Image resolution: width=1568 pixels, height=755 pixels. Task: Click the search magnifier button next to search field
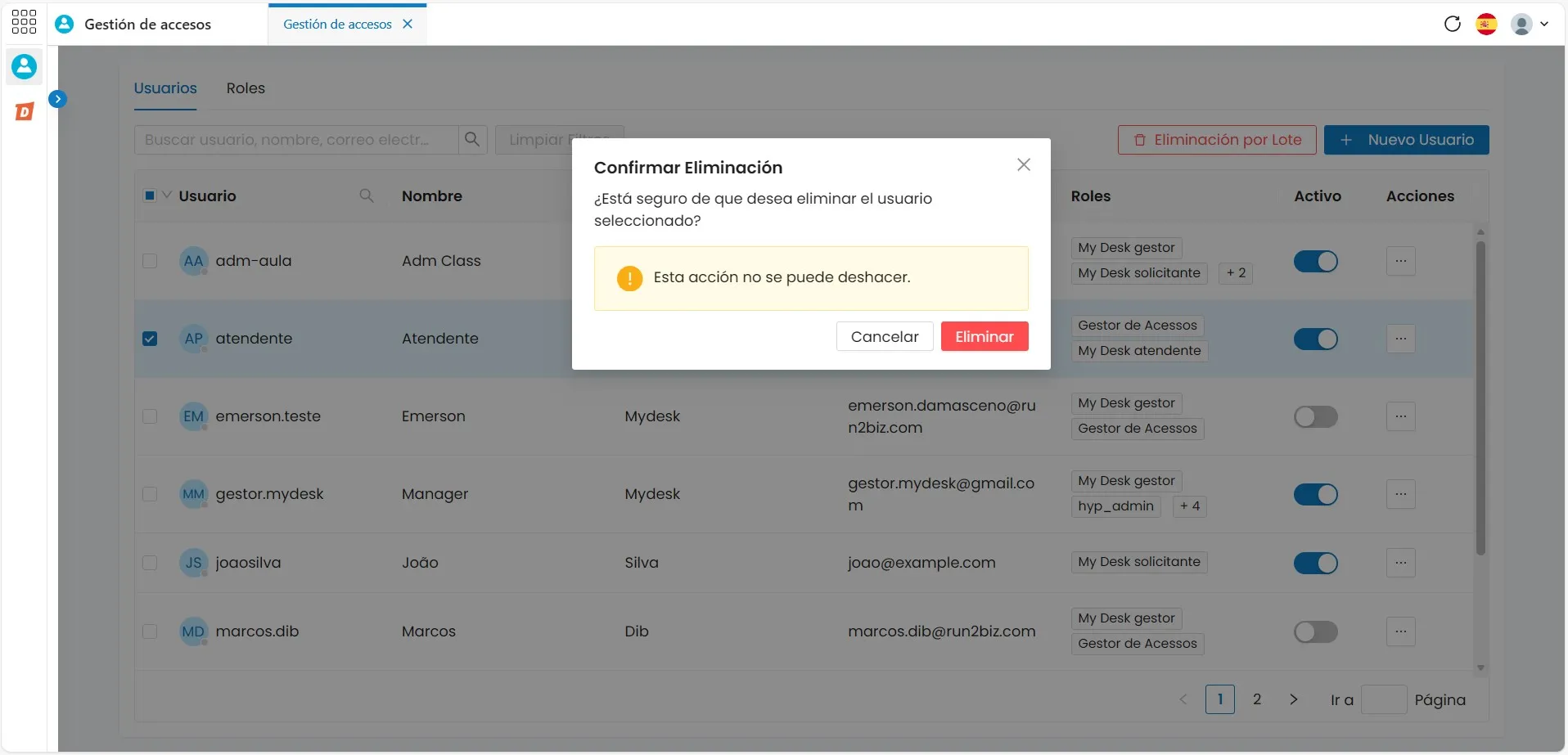(472, 140)
